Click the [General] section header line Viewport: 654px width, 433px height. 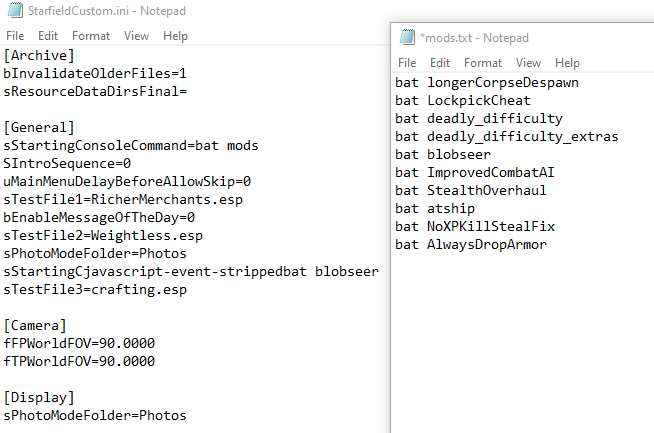tap(39, 127)
